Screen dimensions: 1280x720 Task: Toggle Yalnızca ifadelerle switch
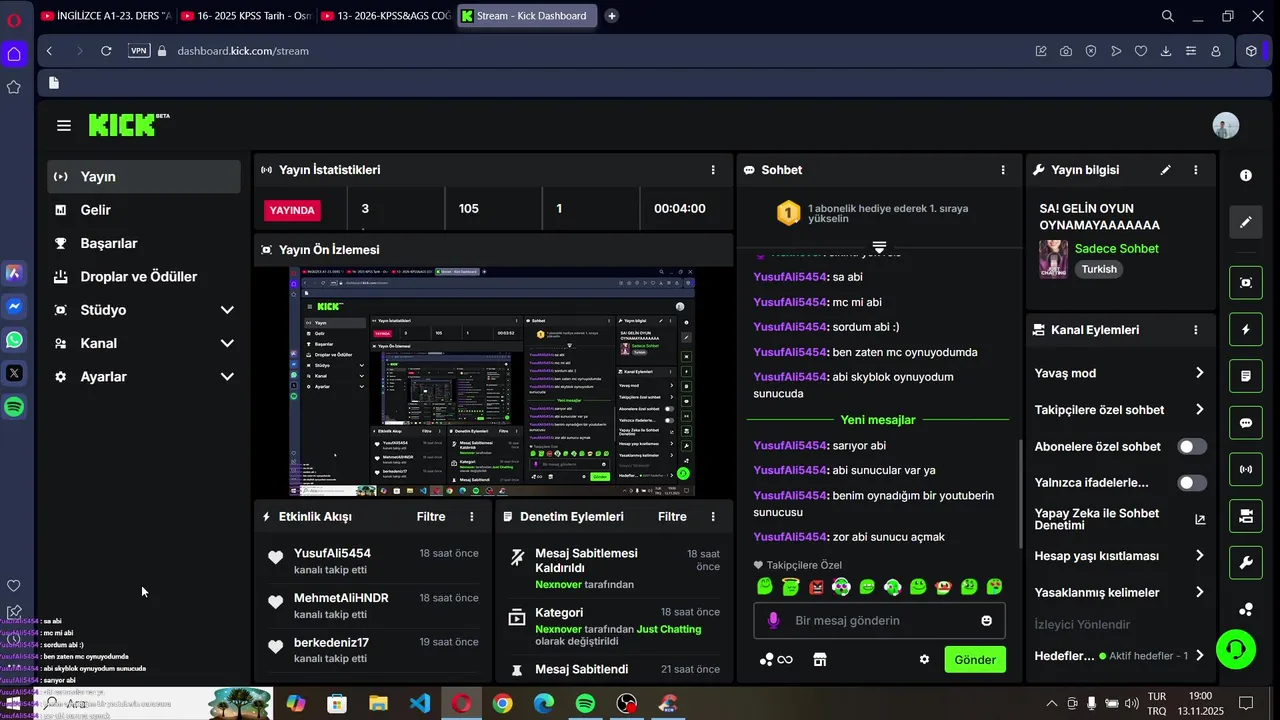pos(1192,483)
